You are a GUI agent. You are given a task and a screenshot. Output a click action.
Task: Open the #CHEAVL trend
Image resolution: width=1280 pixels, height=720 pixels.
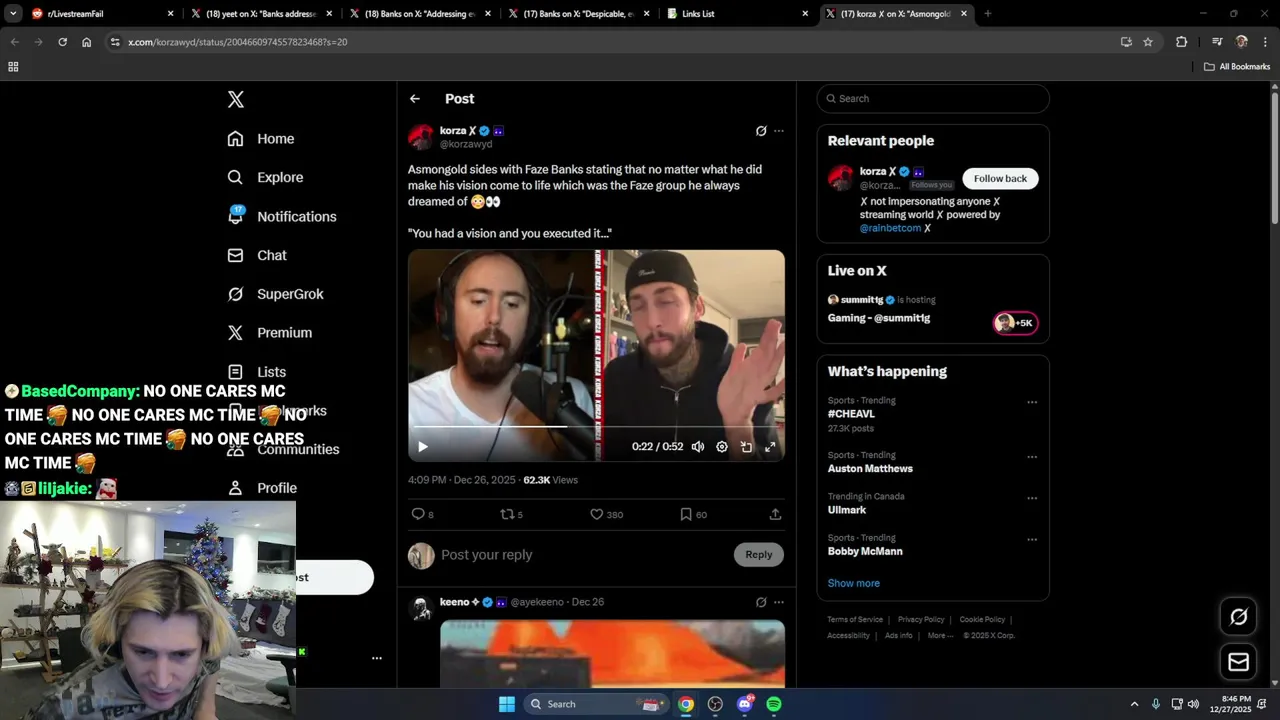click(x=851, y=414)
